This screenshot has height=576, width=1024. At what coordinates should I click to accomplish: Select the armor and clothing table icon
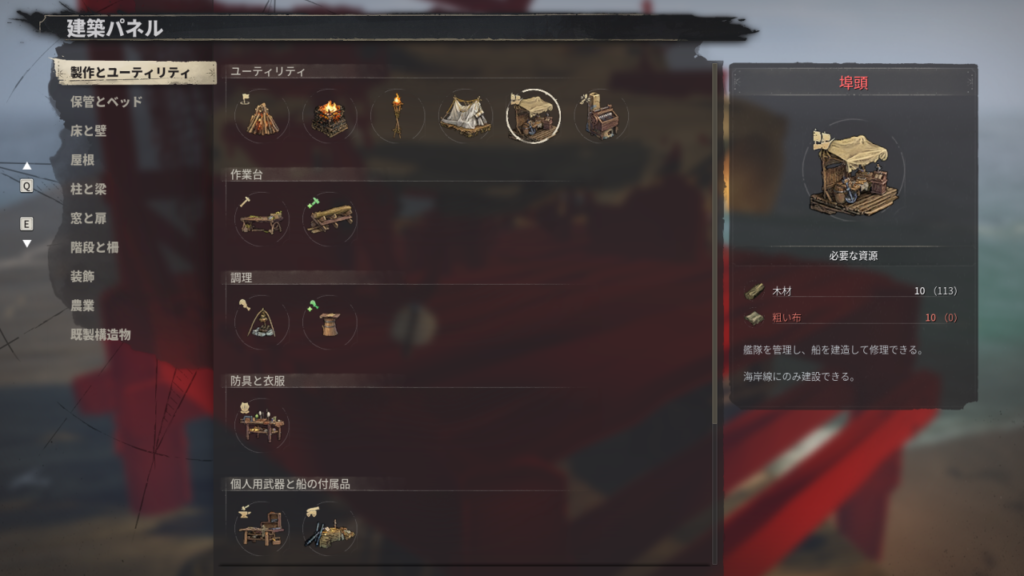point(261,426)
